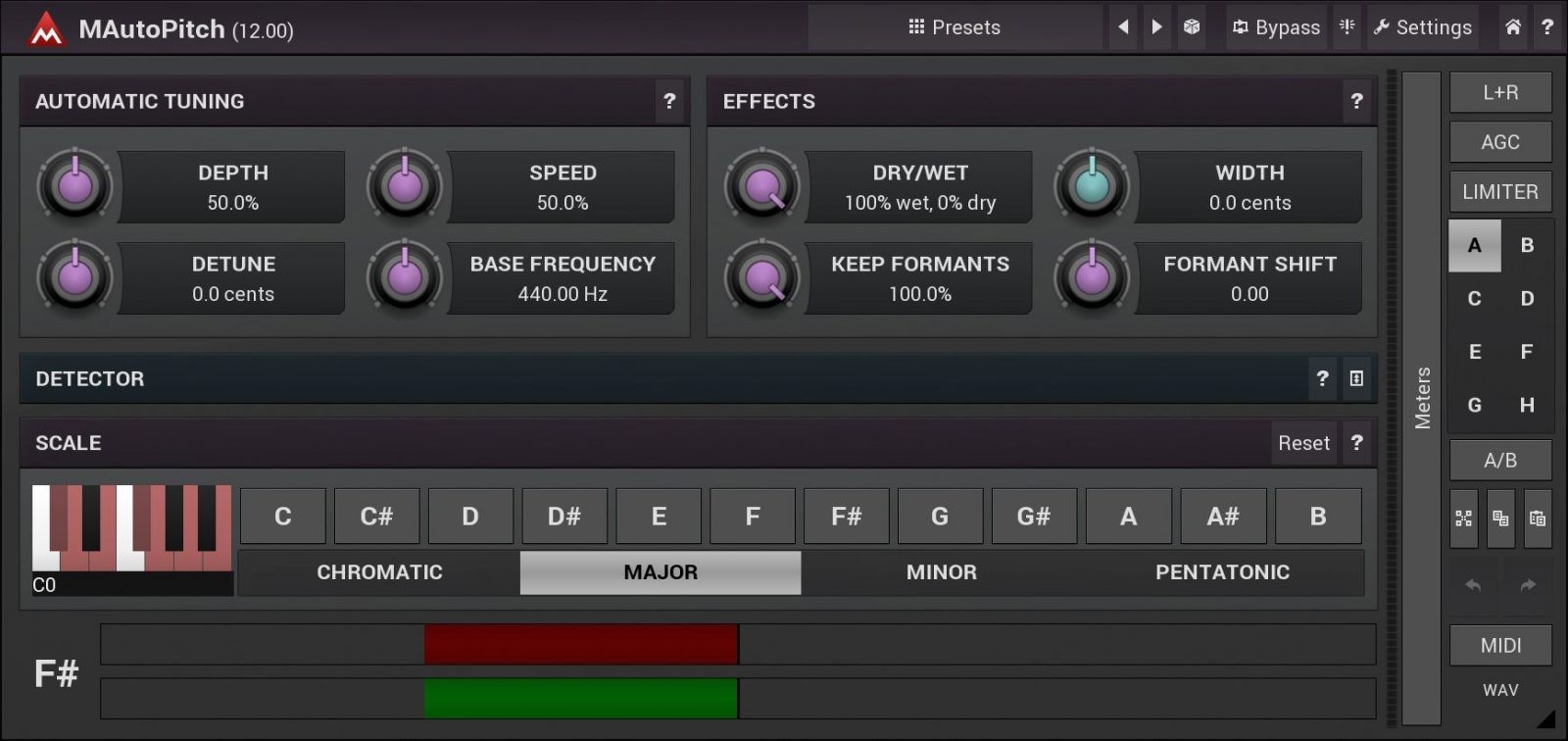Click the Automatic Tuning help question mark
This screenshot has width=1568, height=741.
coord(669,101)
